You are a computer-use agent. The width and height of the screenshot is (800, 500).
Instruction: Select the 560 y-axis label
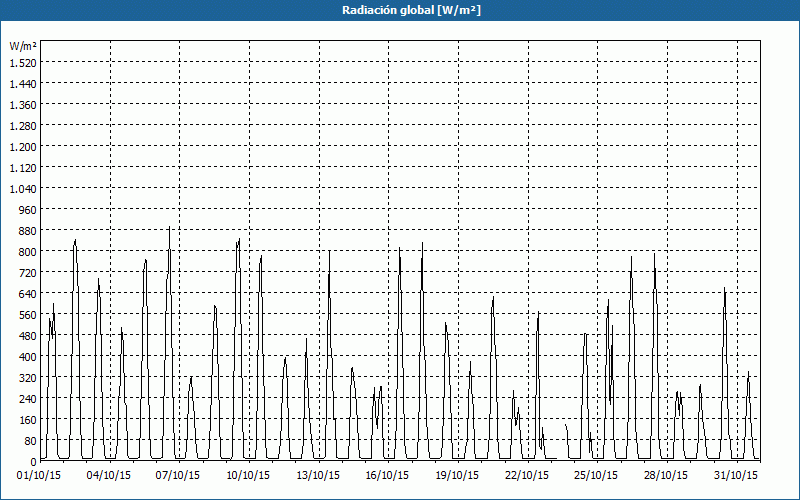pyautogui.click(x=28, y=315)
